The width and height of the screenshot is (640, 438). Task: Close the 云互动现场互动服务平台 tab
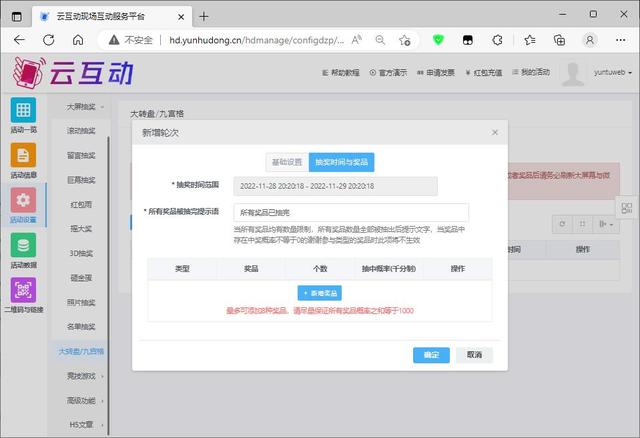point(181,17)
